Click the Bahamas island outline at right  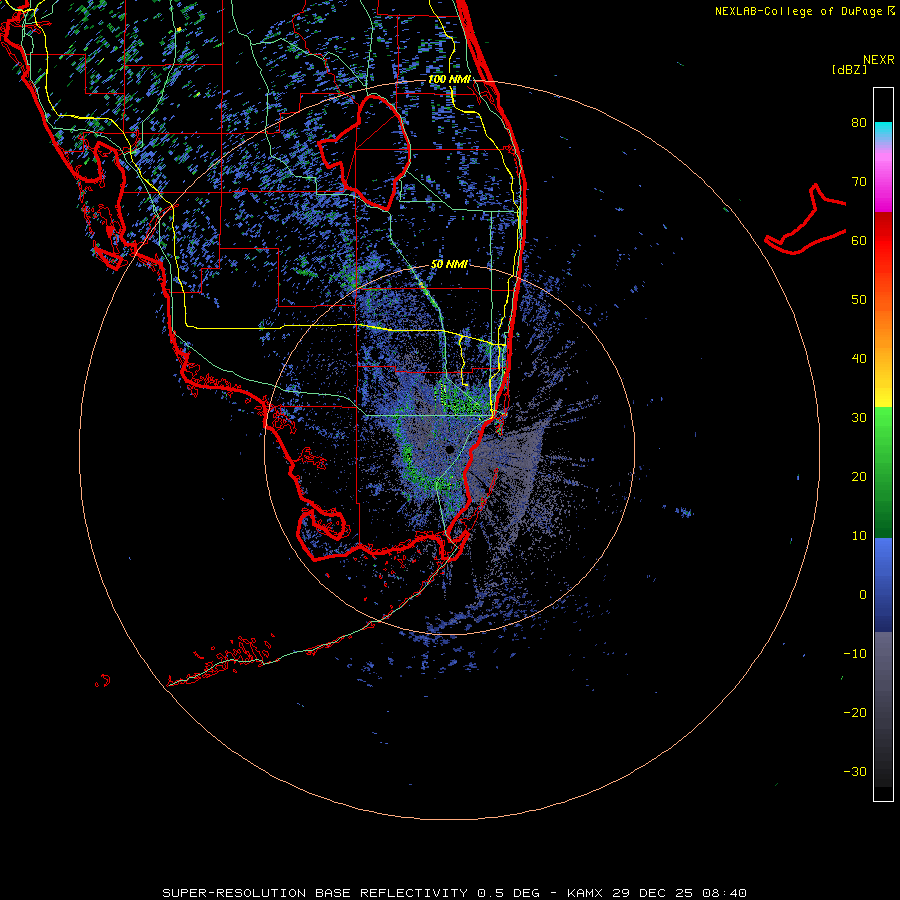pyautogui.click(x=806, y=219)
